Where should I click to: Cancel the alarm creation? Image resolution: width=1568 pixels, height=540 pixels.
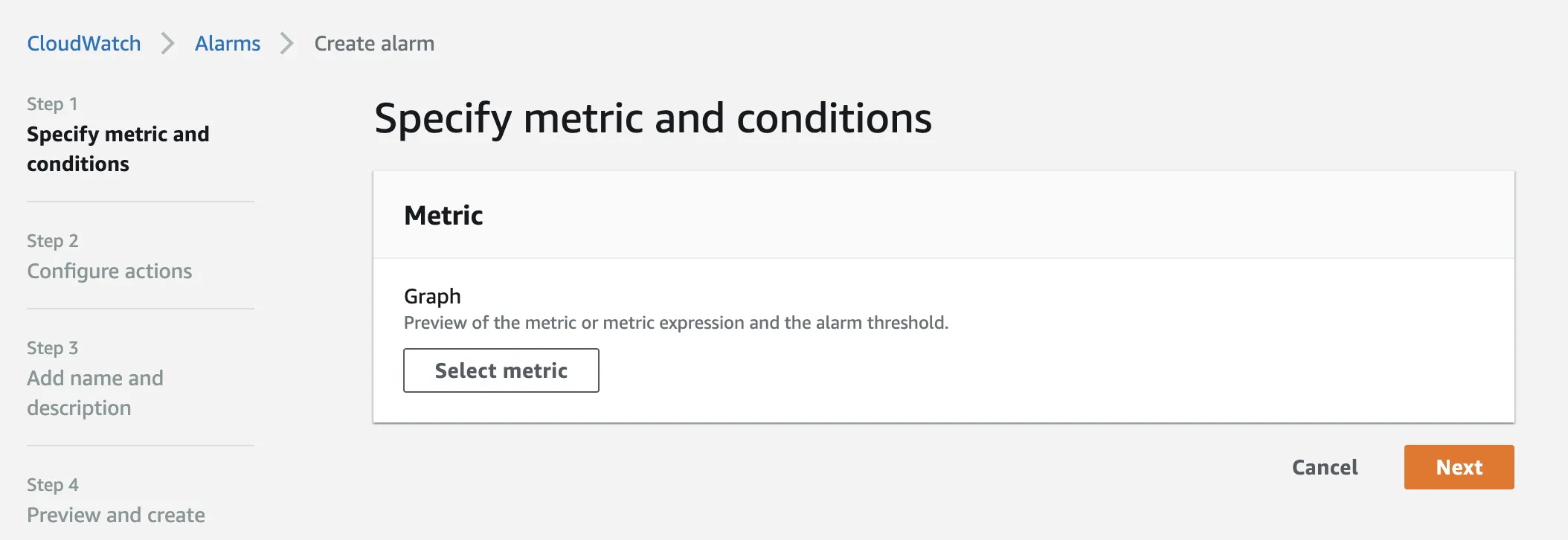tap(1325, 467)
